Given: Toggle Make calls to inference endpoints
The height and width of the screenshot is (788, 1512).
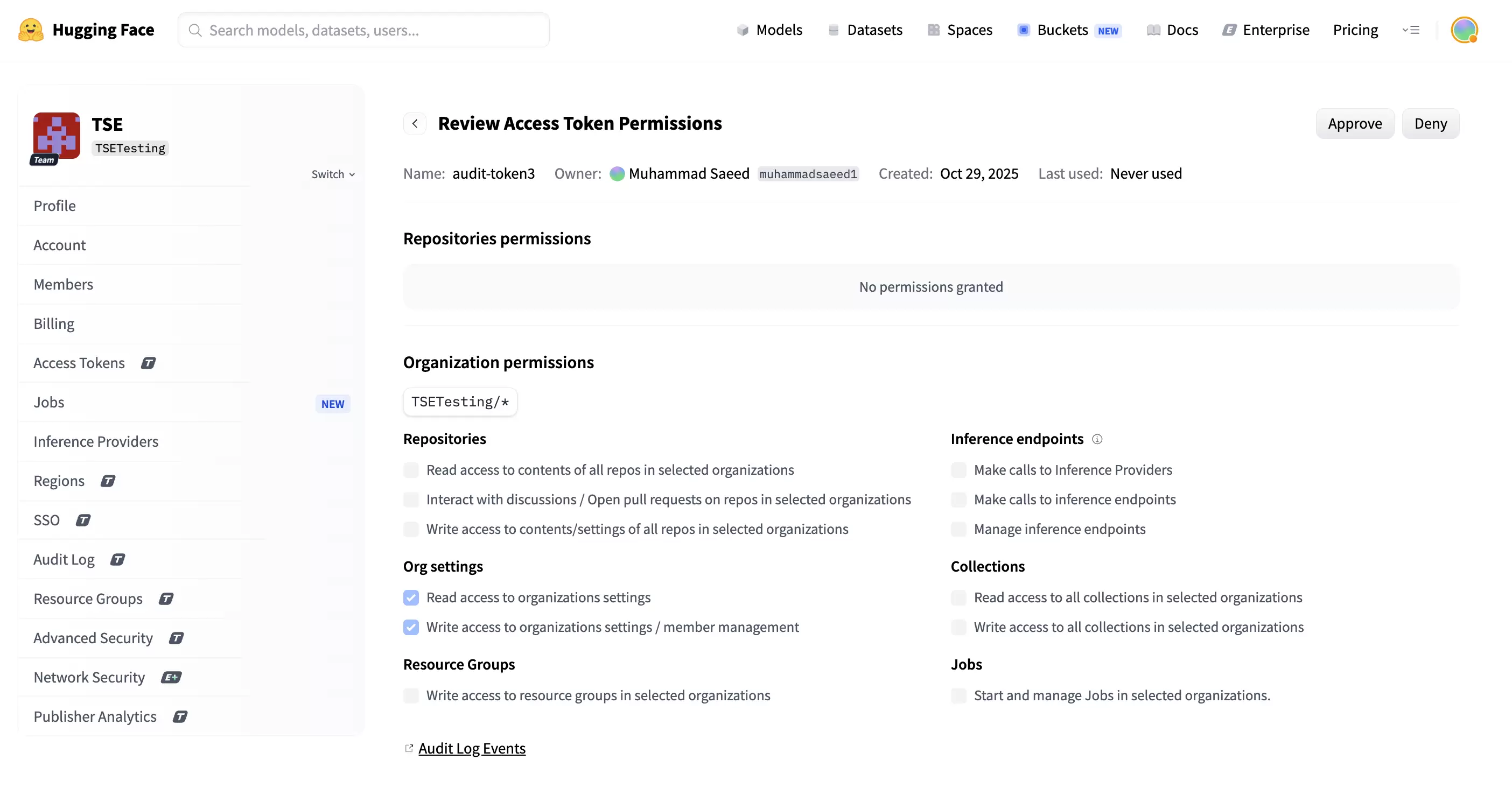Looking at the screenshot, I should click(x=958, y=499).
